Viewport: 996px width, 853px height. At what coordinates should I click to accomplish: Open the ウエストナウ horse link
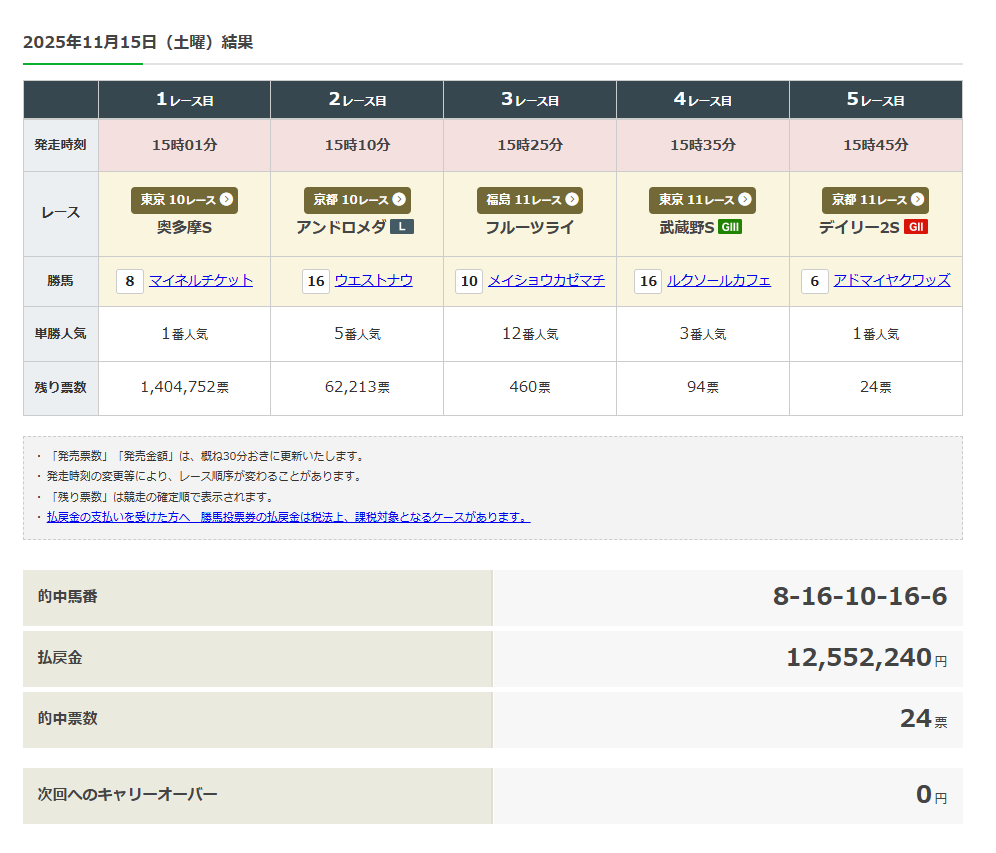[x=373, y=281]
